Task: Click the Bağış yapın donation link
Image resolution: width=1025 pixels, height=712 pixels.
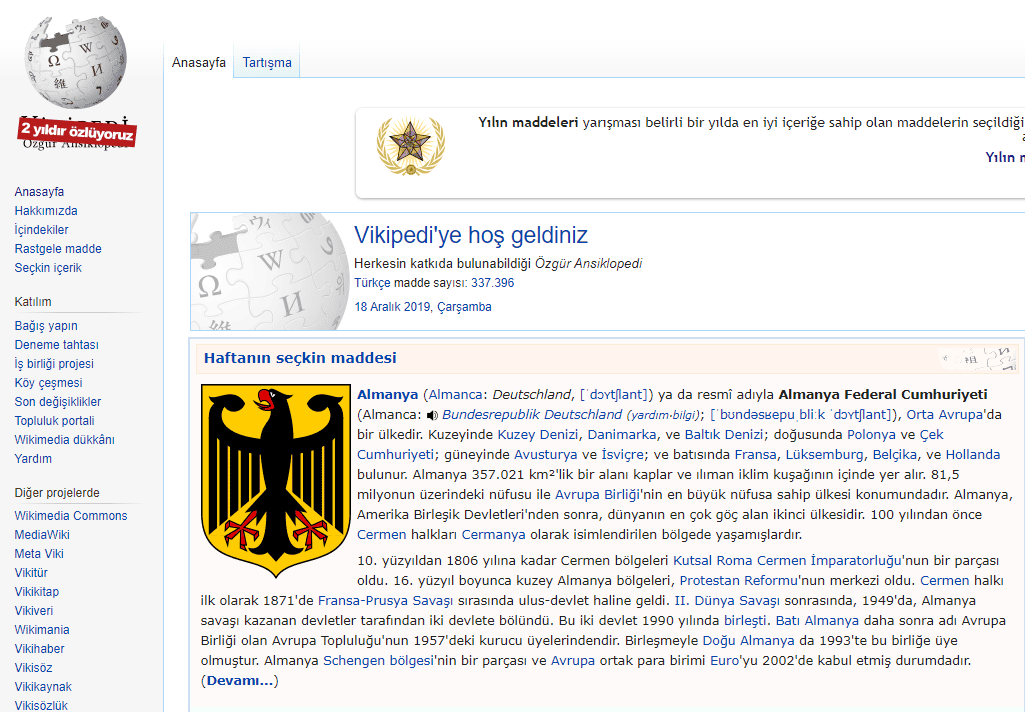Action: tap(46, 326)
